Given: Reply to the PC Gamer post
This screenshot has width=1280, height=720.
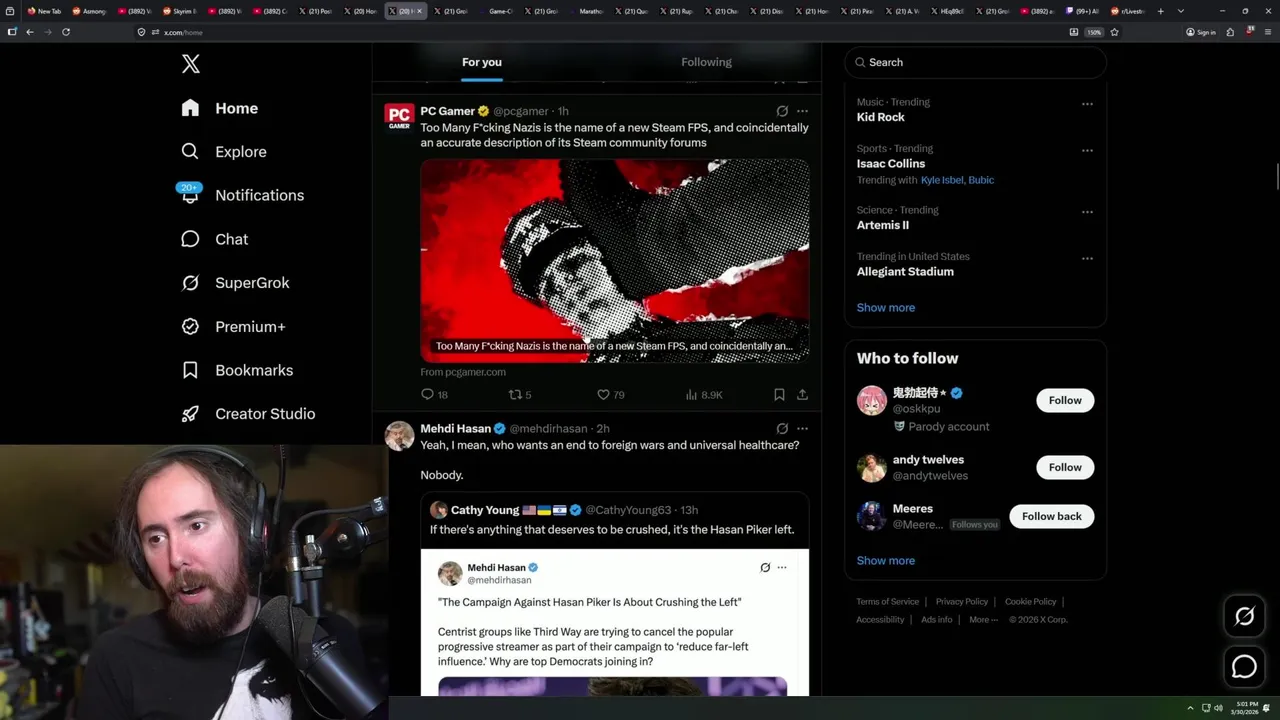Looking at the screenshot, I should [434, 395].
